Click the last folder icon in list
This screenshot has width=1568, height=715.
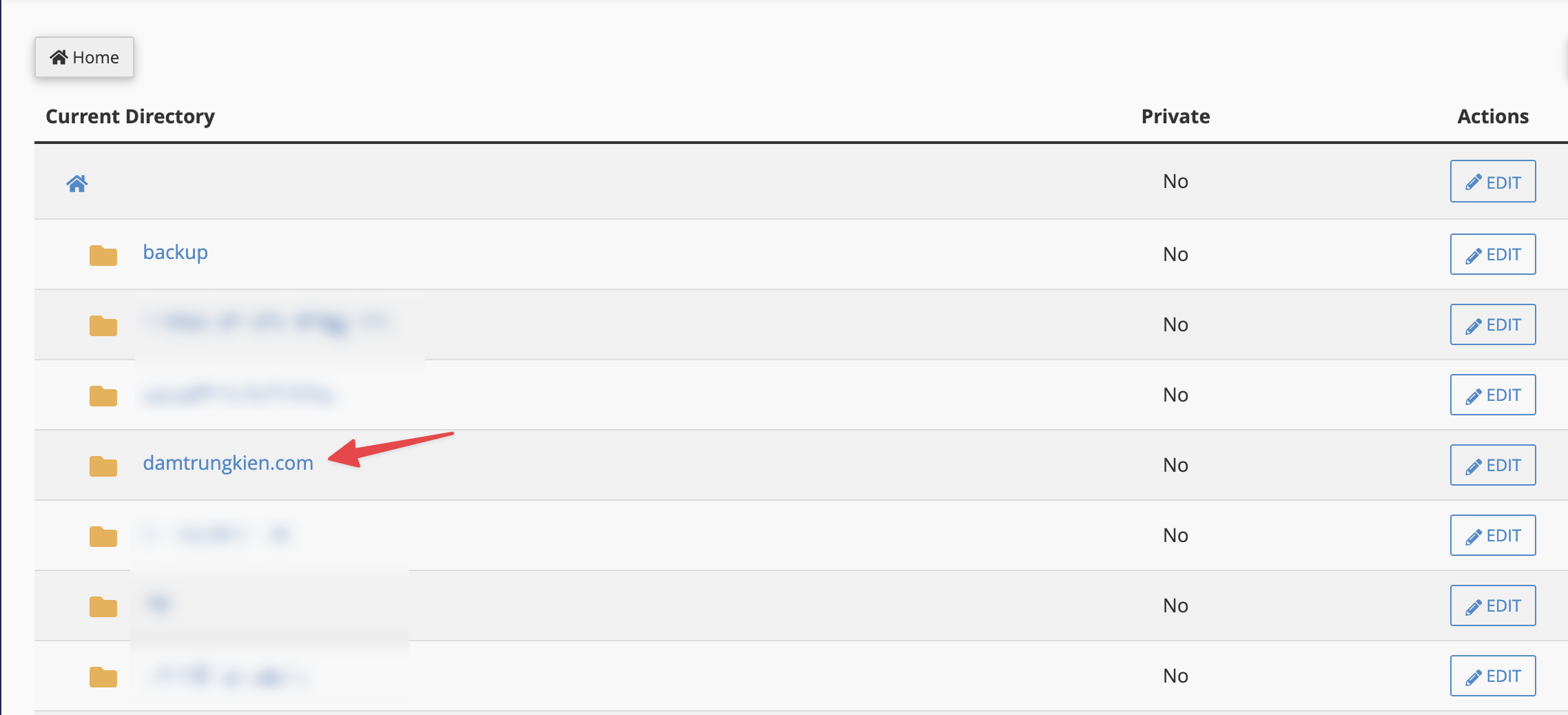click(x=103, y=676)
